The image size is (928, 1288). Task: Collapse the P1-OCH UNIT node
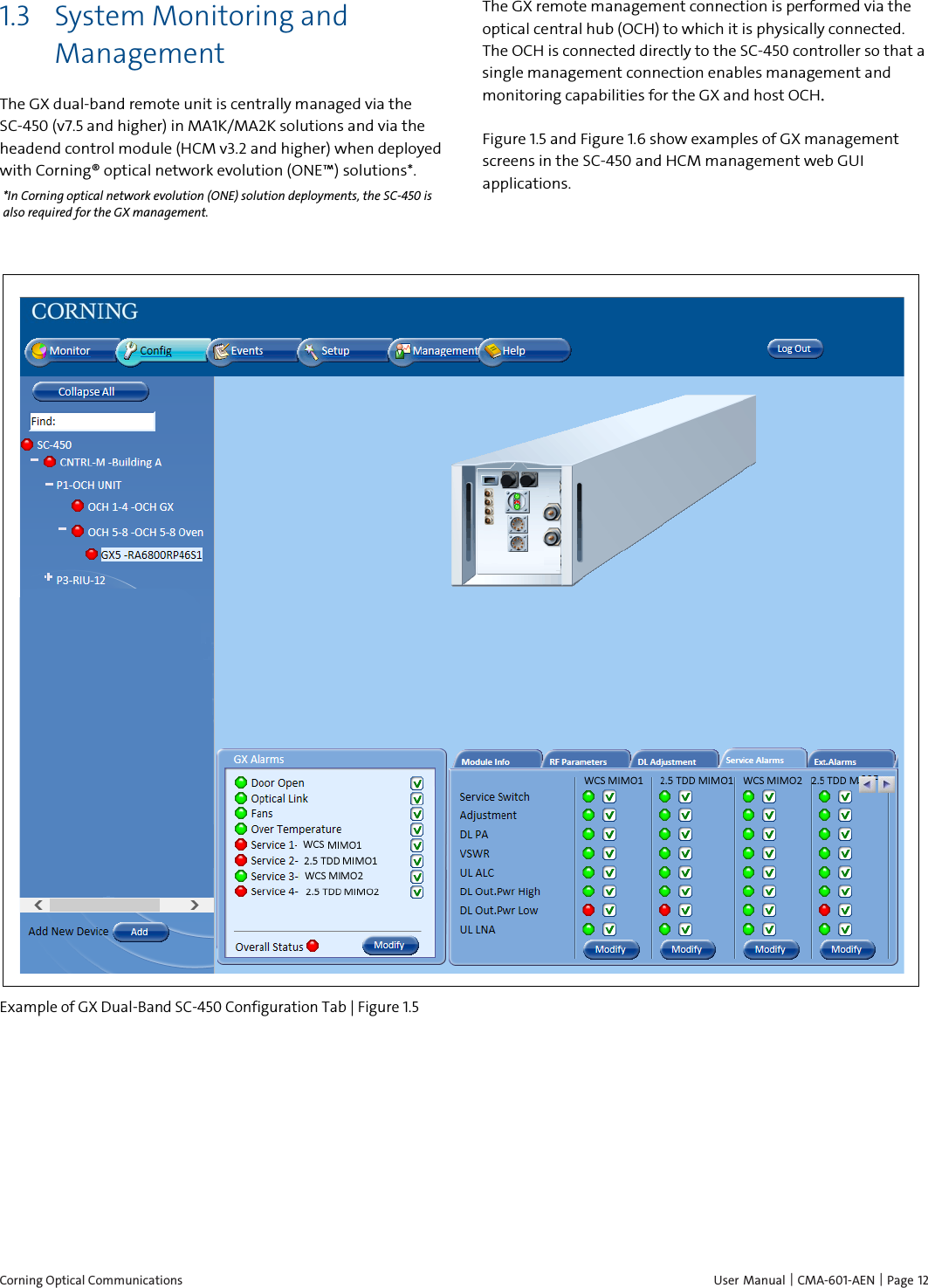point(49,484)
